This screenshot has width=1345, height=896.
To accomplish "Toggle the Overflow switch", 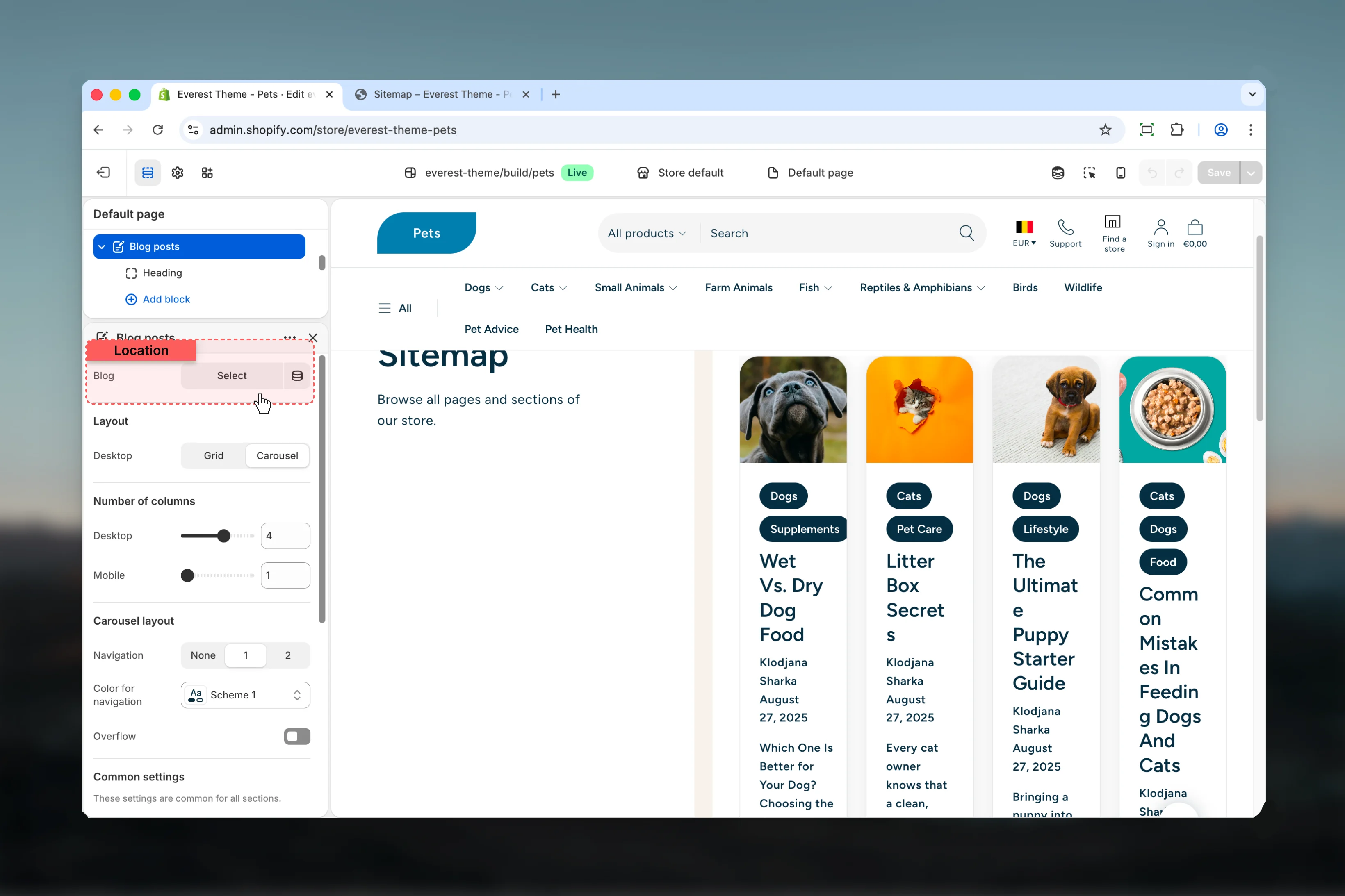I will tap(297, 736).
